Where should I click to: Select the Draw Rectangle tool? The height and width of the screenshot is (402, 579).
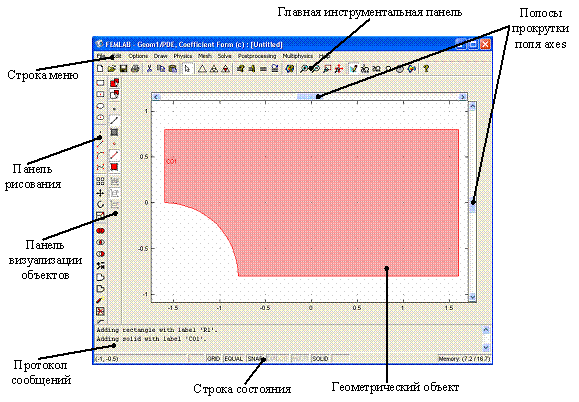tap(100, 83)
